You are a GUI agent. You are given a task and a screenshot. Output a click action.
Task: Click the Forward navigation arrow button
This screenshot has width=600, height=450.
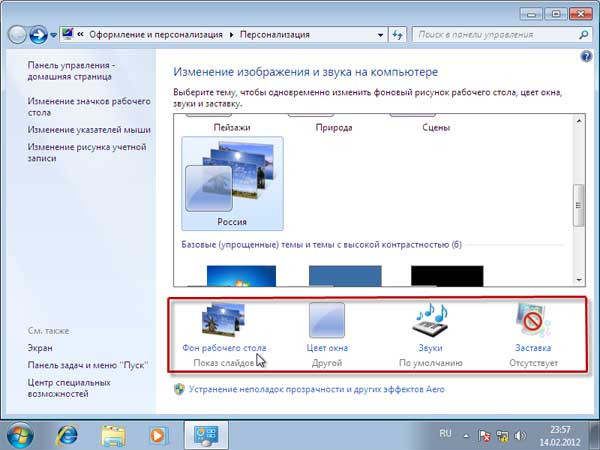pyautogui.click(x=38, y=35)
